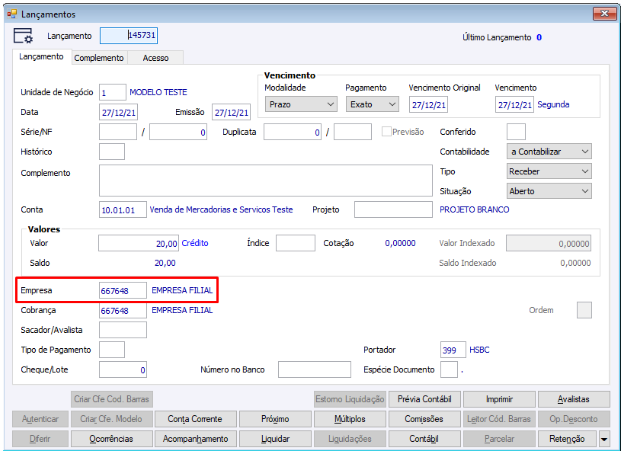Viewport: 623px width, 453px height.
Task: Click EMPRESA FILIAL text in Cobrança row
Action: point(182,310)
